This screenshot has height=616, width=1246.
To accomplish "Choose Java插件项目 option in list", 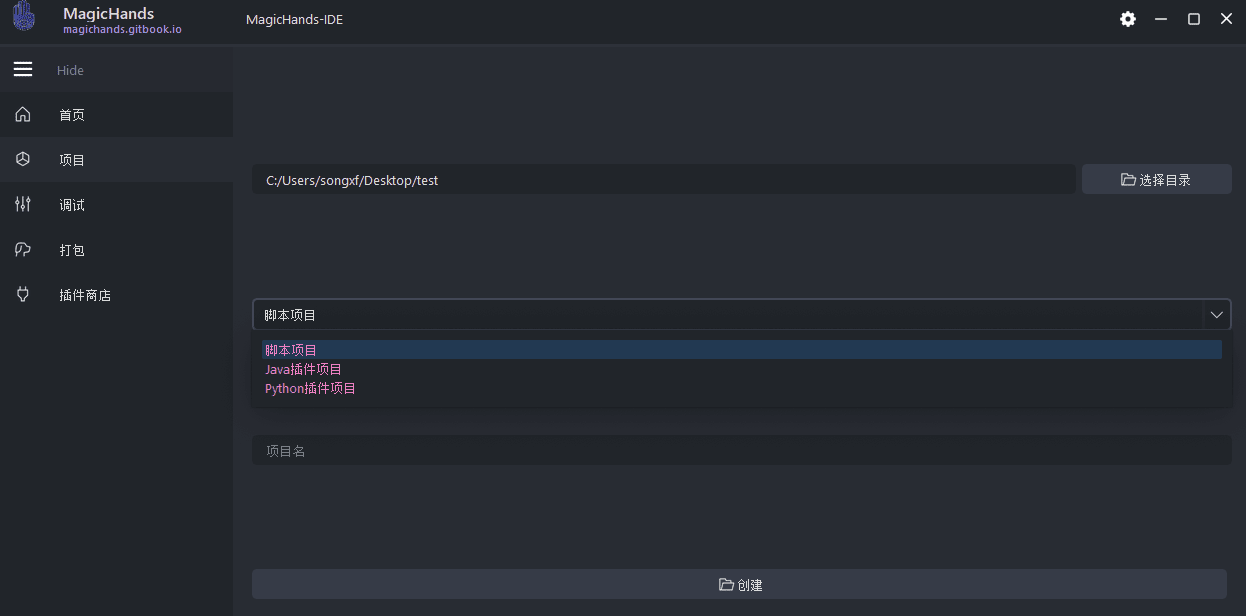I will 303,369.
